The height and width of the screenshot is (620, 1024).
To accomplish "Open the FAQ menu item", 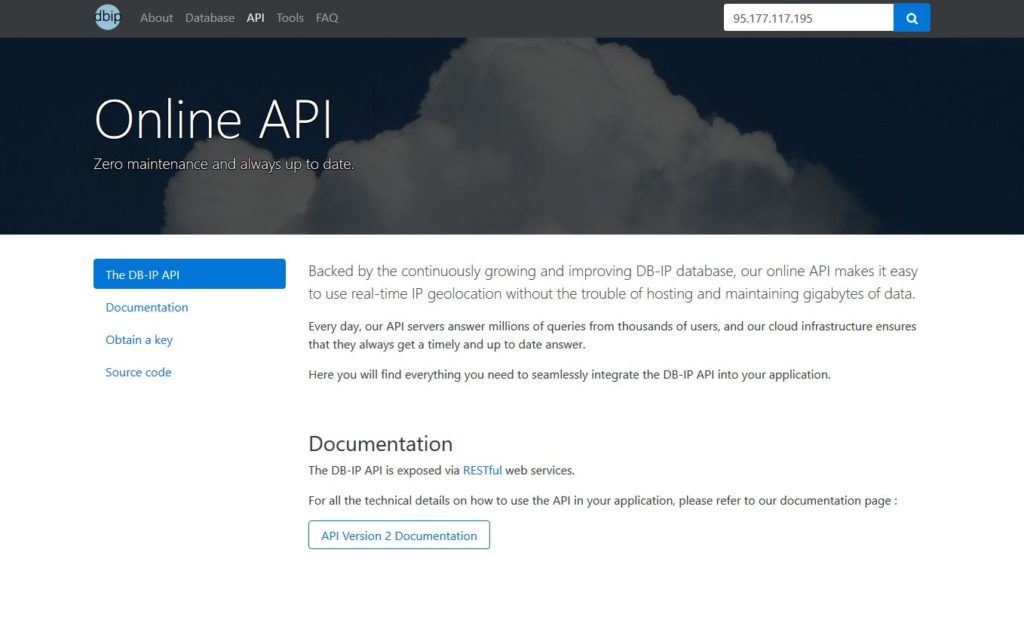I will (327, 18).
